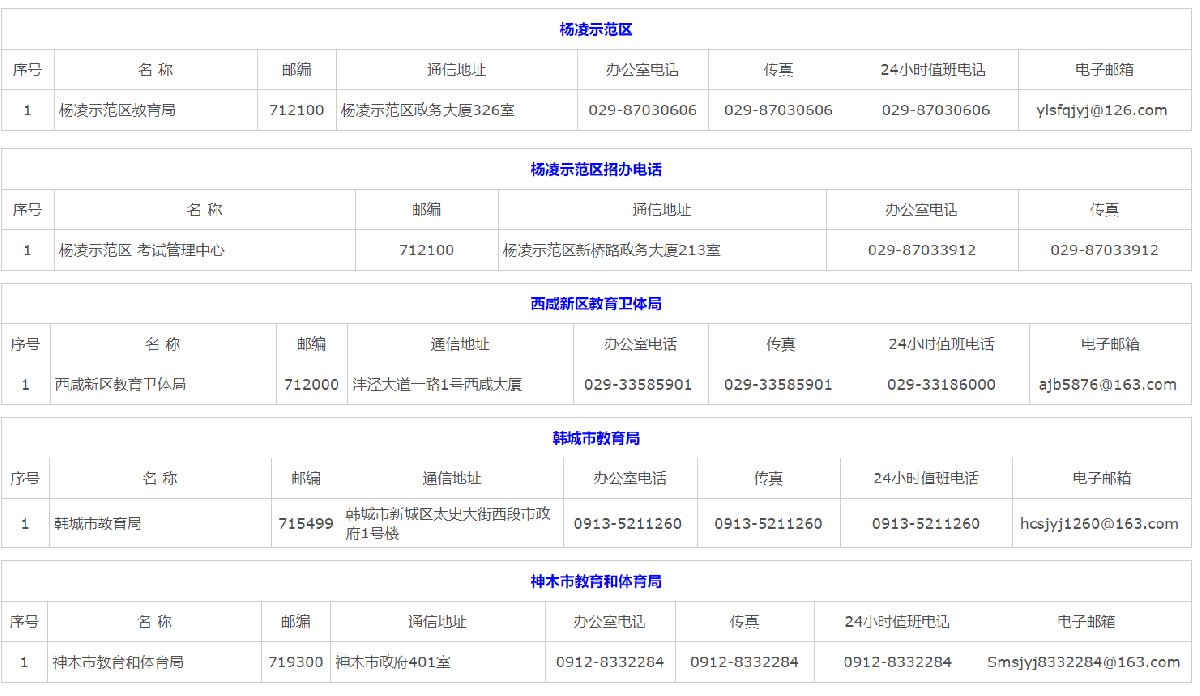Click postal code 719300 in the 神木市 table
Image resolution: width=1200 pixels, height=696 pixels.
click(x=296, y=662)
